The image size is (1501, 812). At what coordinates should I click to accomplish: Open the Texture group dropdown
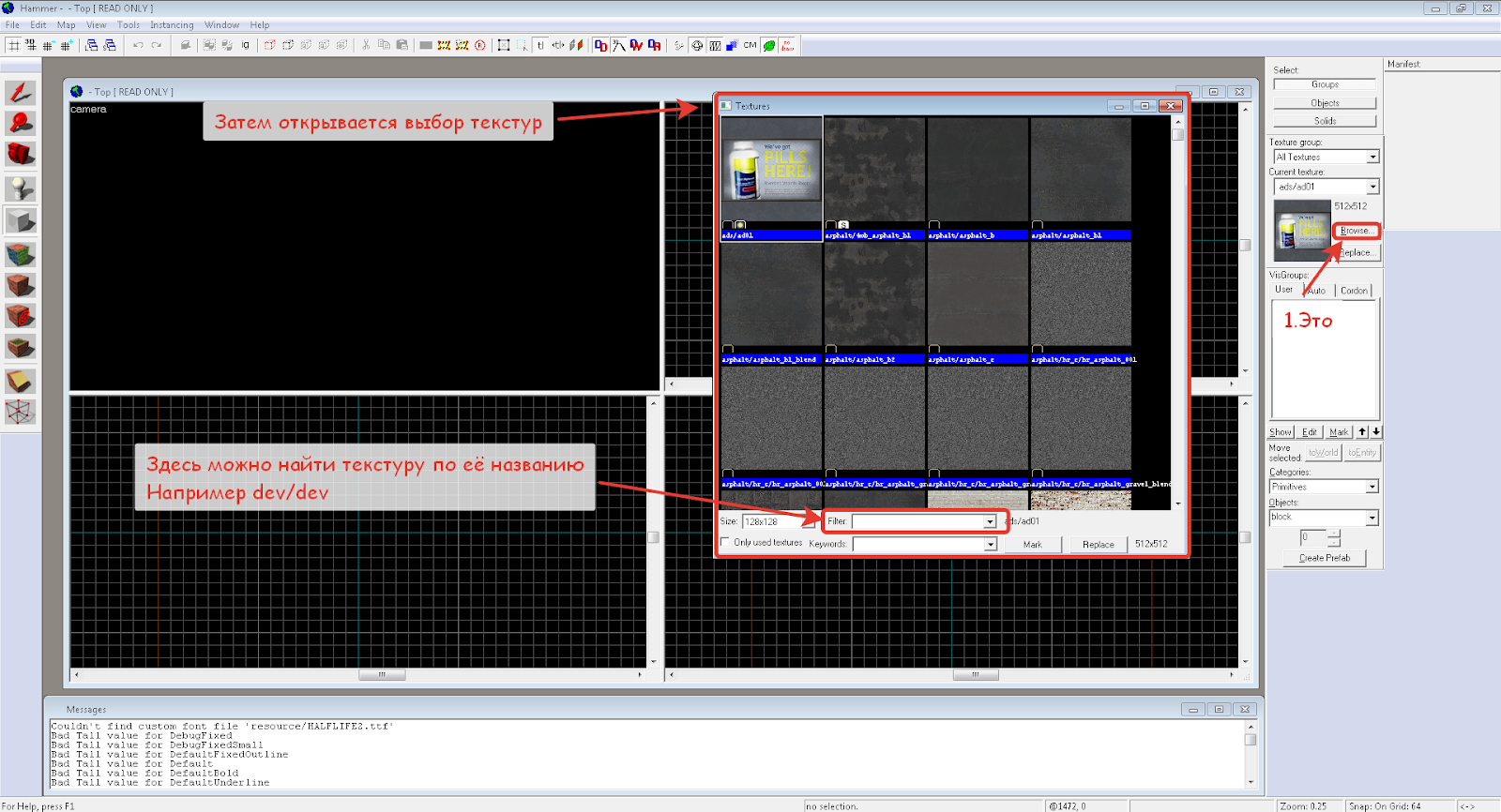[1372, 158]
